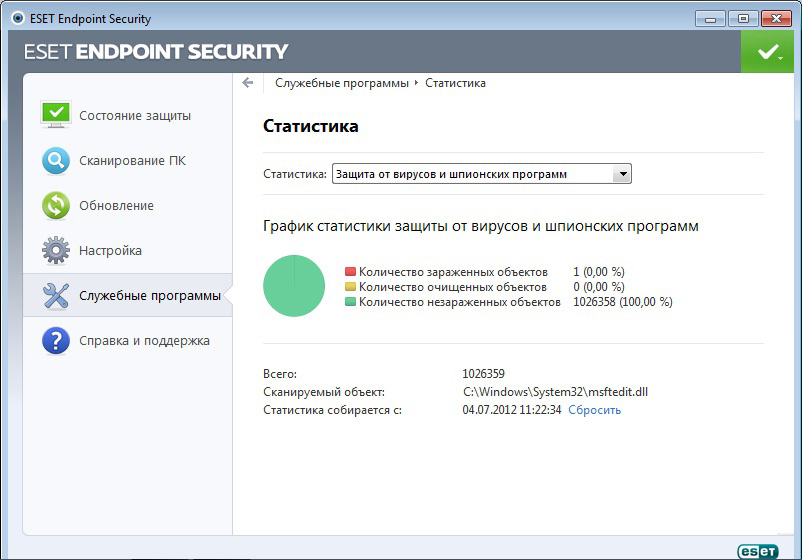Open the Статистика type dropdown arrow

622,174
